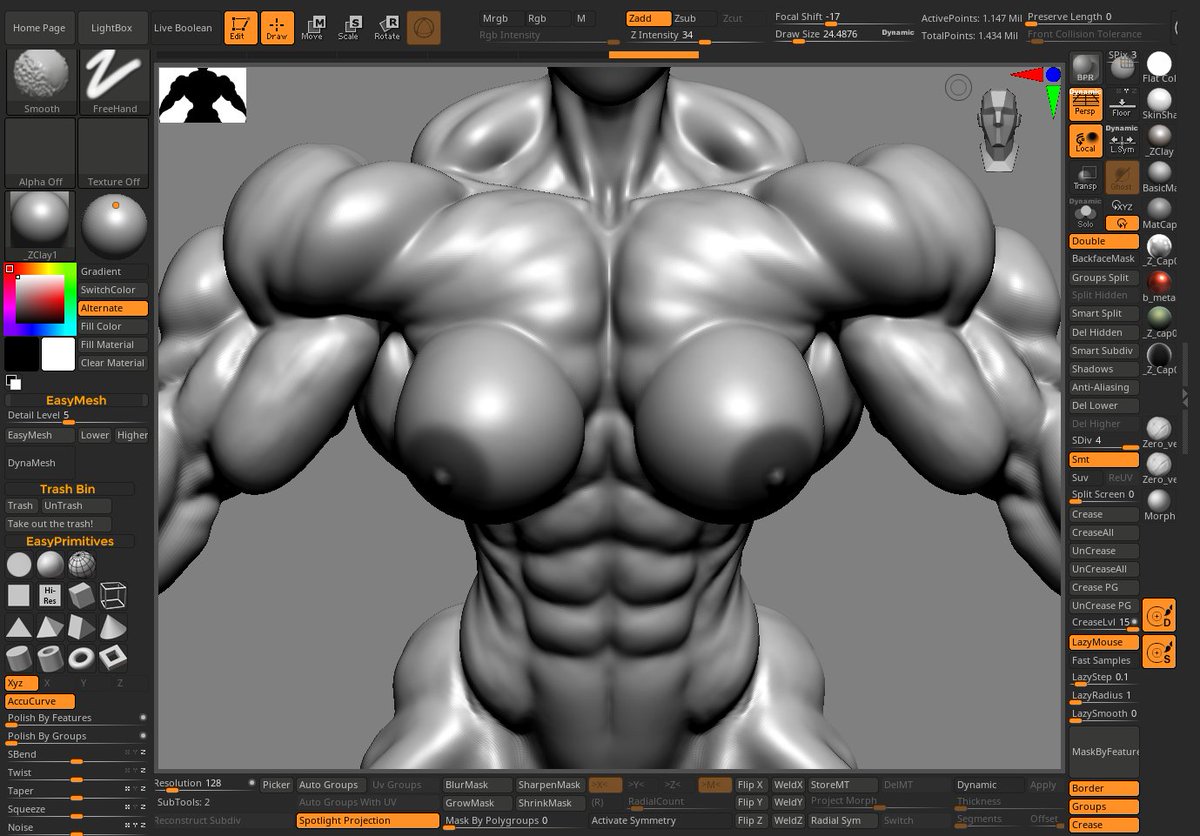The width and height of the screenshot is (1200, 836).
Task: Open the Alpha Off selector
Action: [41, 154]
